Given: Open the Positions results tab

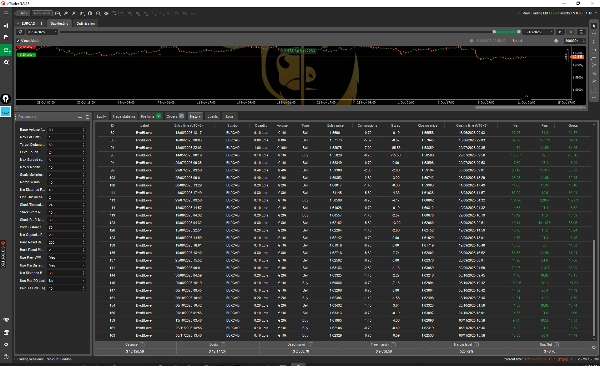Looking at the screenshot, I should point(150,116).
